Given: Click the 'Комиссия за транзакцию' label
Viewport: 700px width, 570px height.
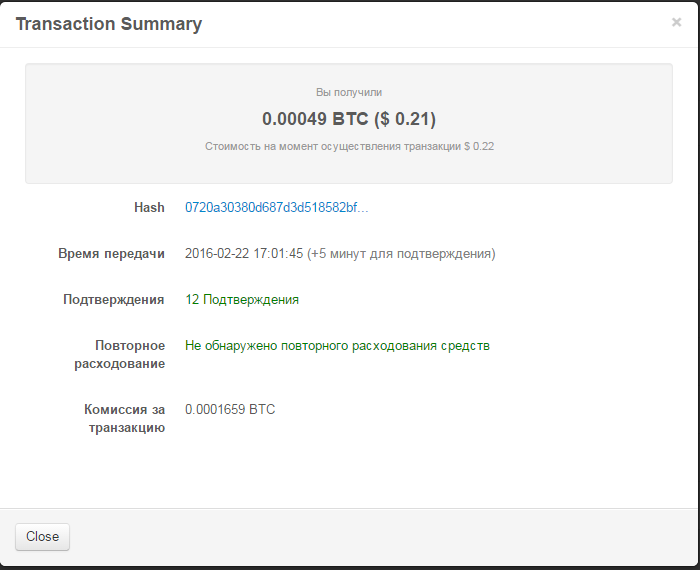Looking at the screenshot, I should coord(125,418).
